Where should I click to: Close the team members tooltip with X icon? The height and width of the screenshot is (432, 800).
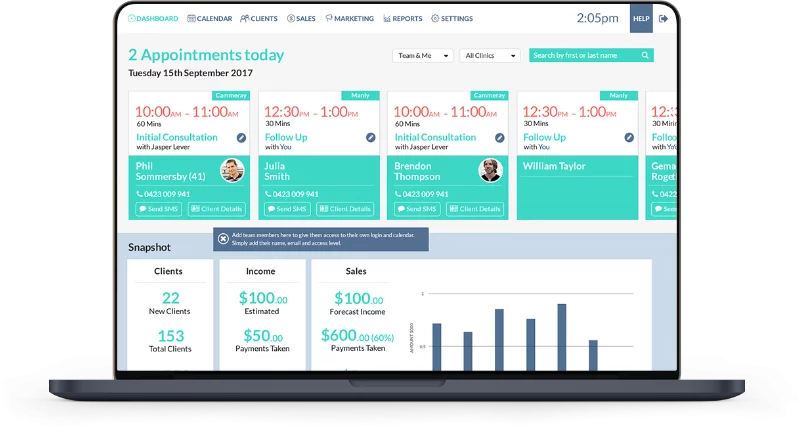pyautogui.click(x=223, y=240)
